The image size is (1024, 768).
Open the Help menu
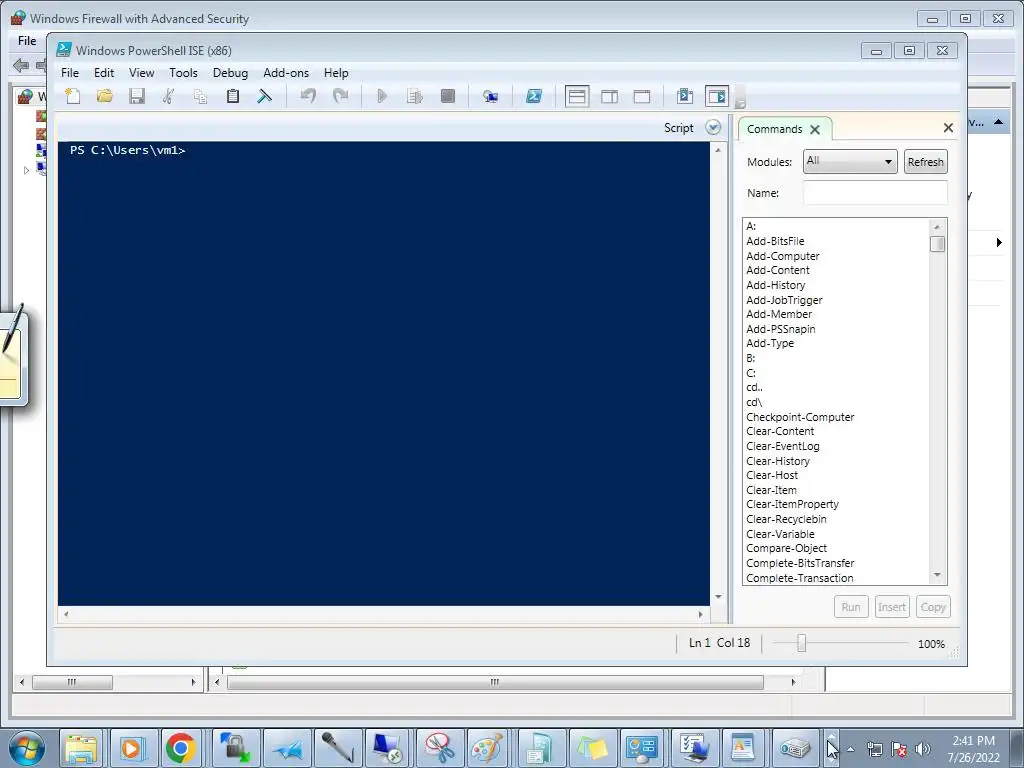click(x=336, y=72)
